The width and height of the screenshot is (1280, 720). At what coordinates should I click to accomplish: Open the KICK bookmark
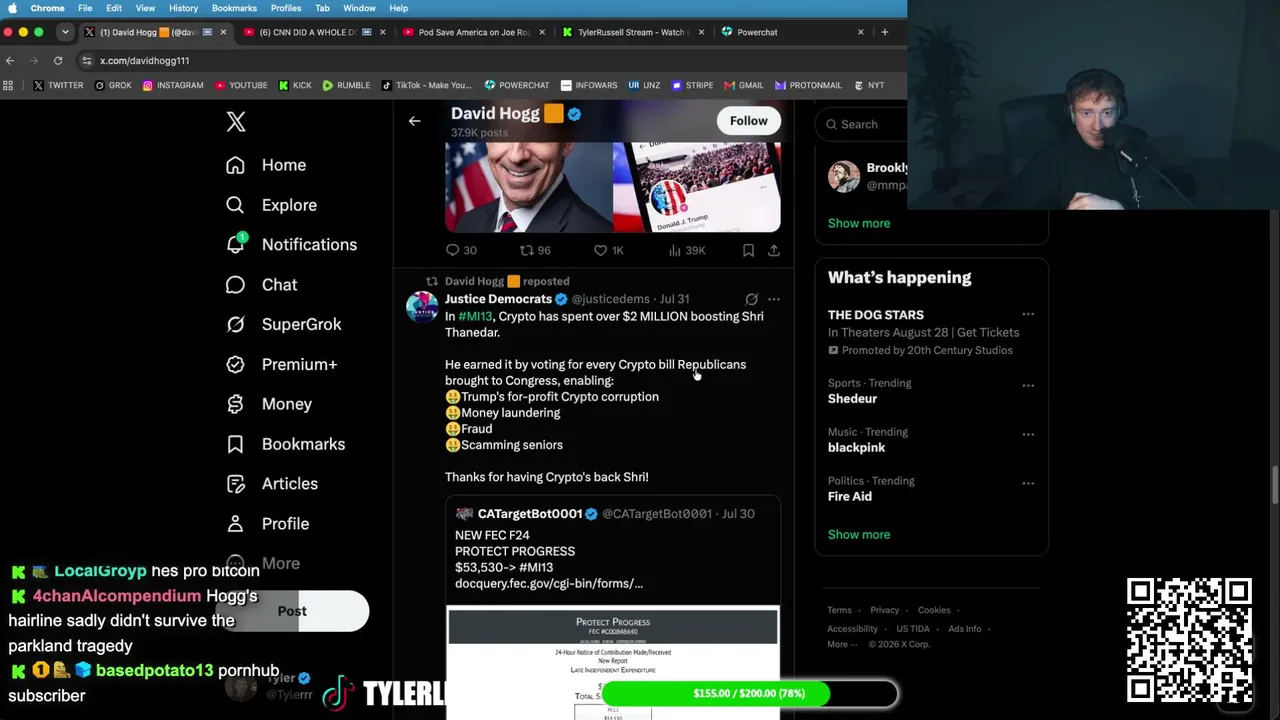[294, 85]
